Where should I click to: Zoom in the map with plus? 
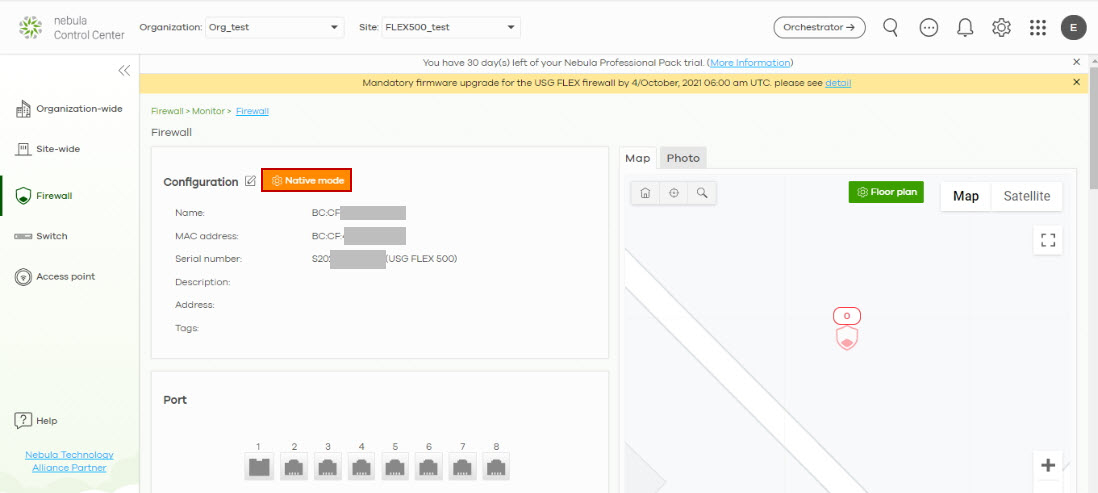click(x=1048, y=465)
